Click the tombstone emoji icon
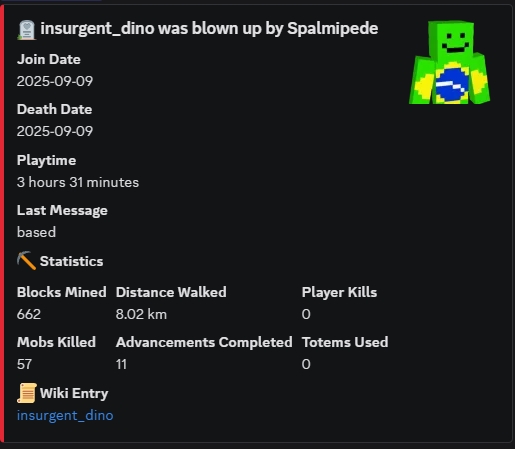Viewport: 515px width, 449px height. pyautogui.click(x=27, y=30)
